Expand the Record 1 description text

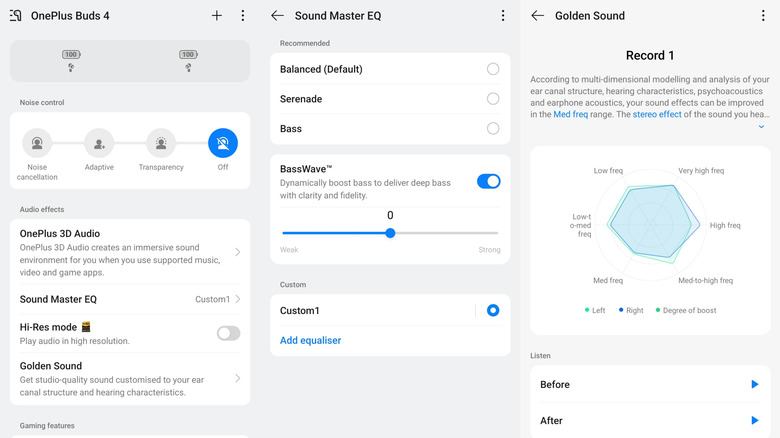click(x=761, y=126)
